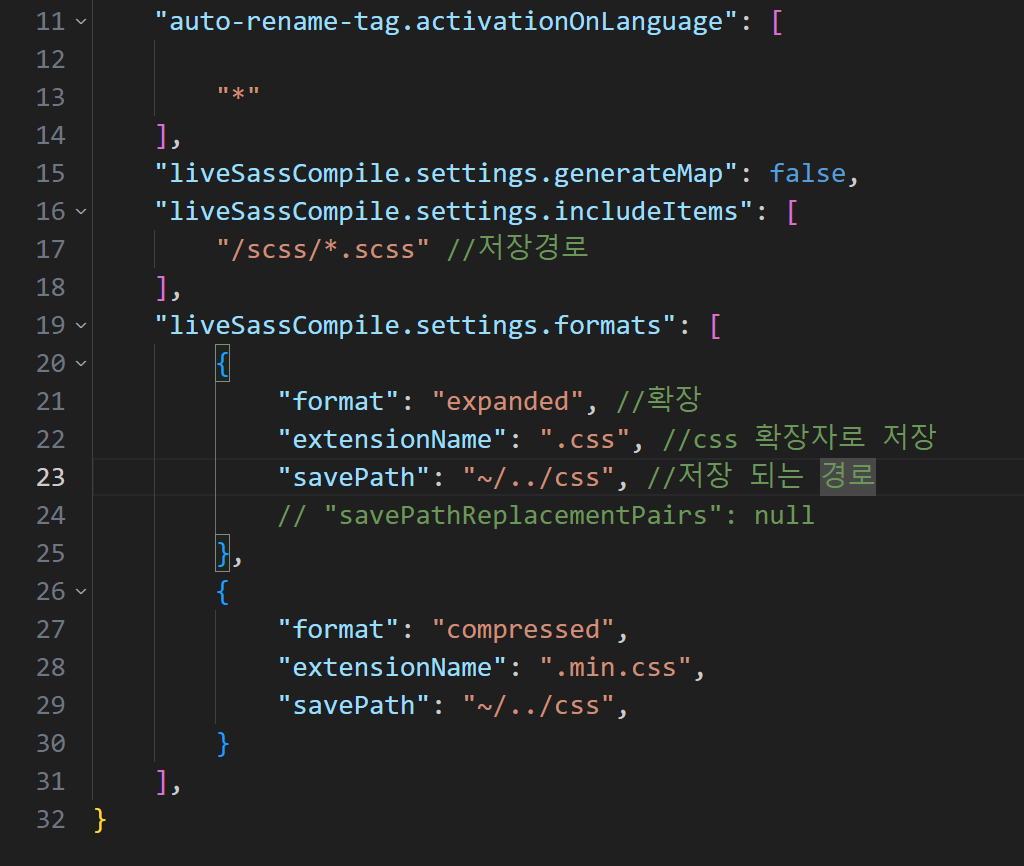Click the "savePath" key on line 29
1024x866 pixels.
(x=354, y=705)
